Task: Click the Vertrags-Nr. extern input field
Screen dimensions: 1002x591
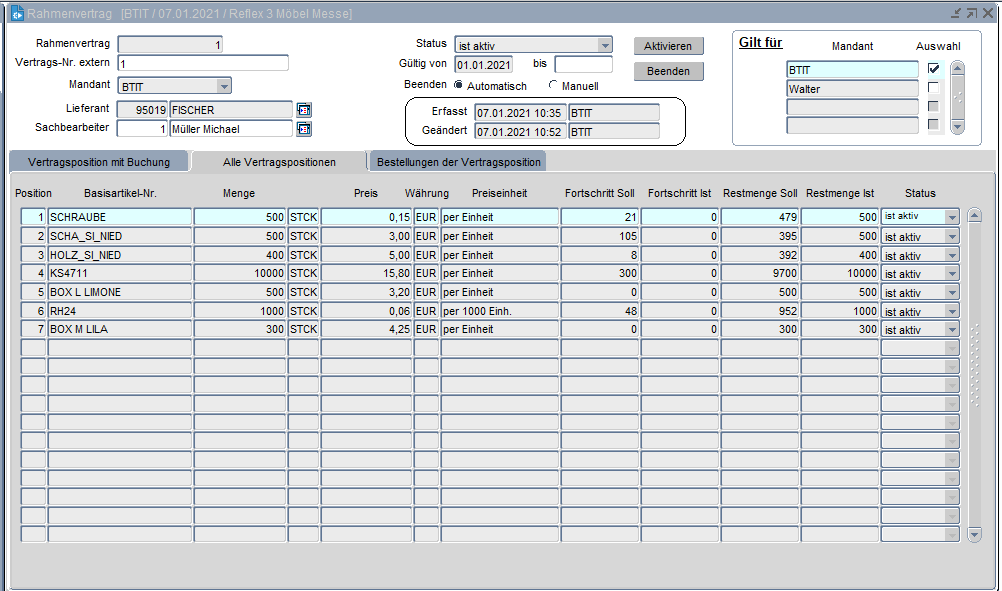Action: [203, 63]
